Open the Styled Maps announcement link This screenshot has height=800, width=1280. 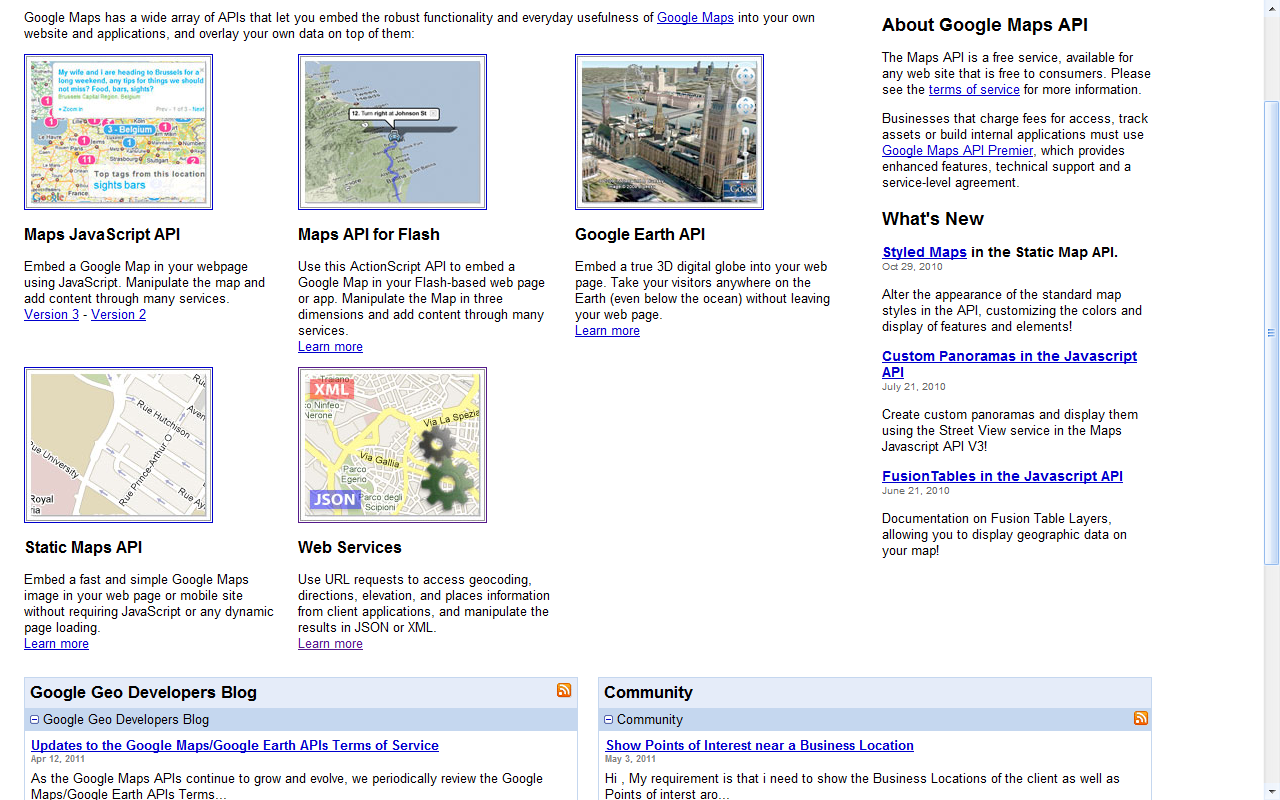pyautogui.click(x=924, y=252)
